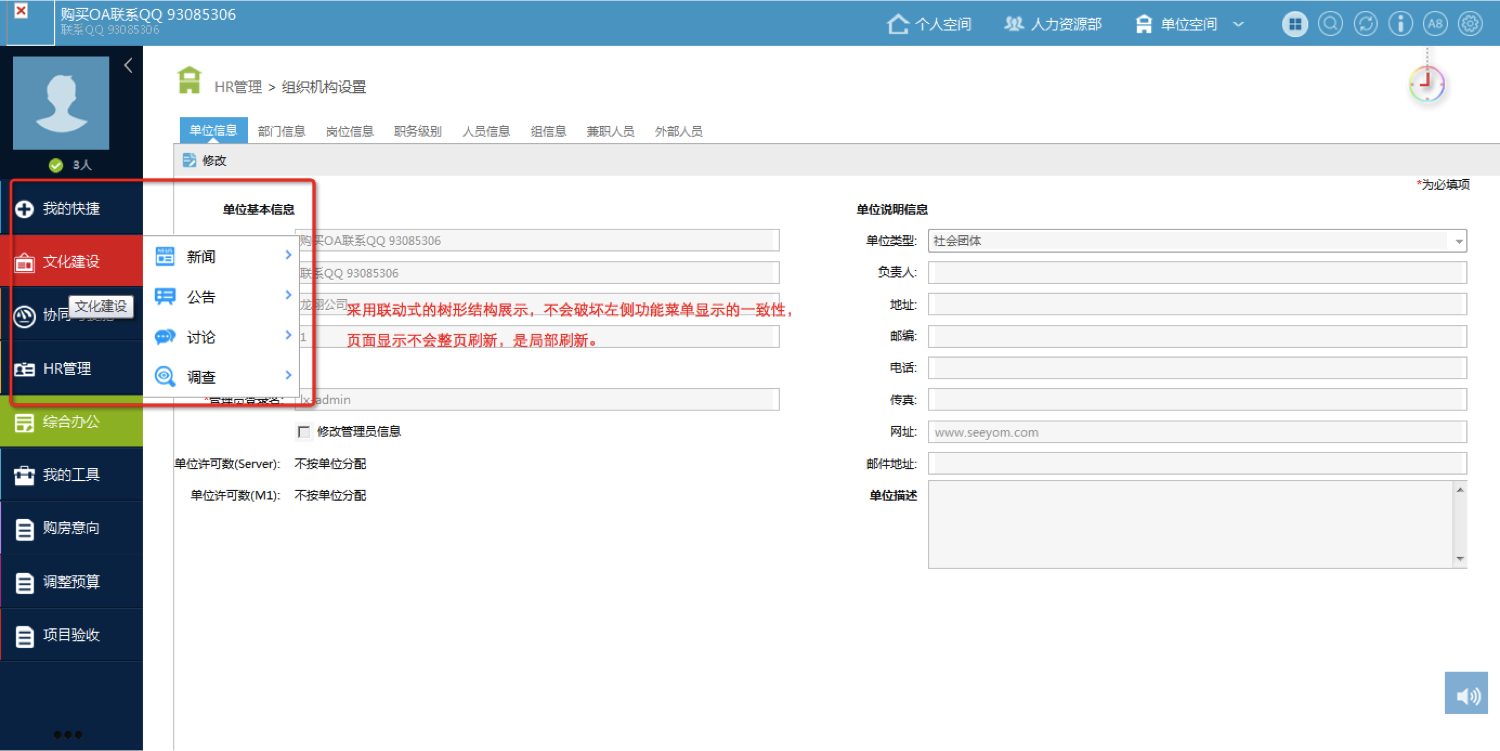Collapse the left sidebar with arrow
The height and width of the screenshot is (751, 1500).
click(x=128, y=66)
